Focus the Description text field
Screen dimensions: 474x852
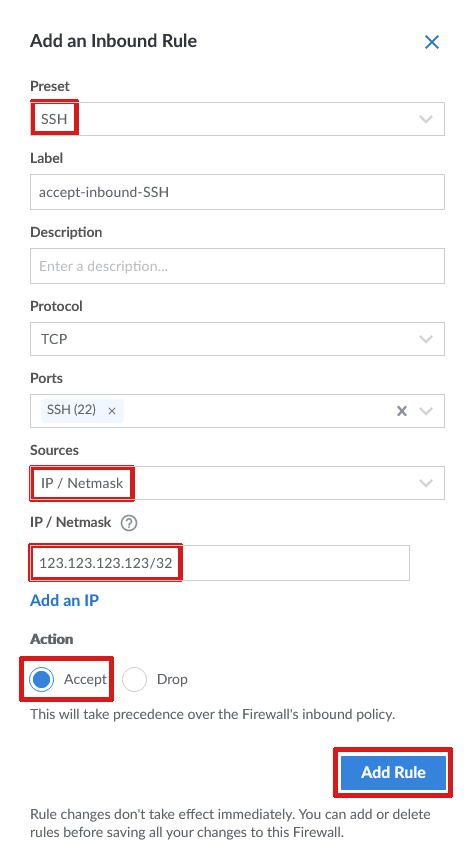(238, 266)
